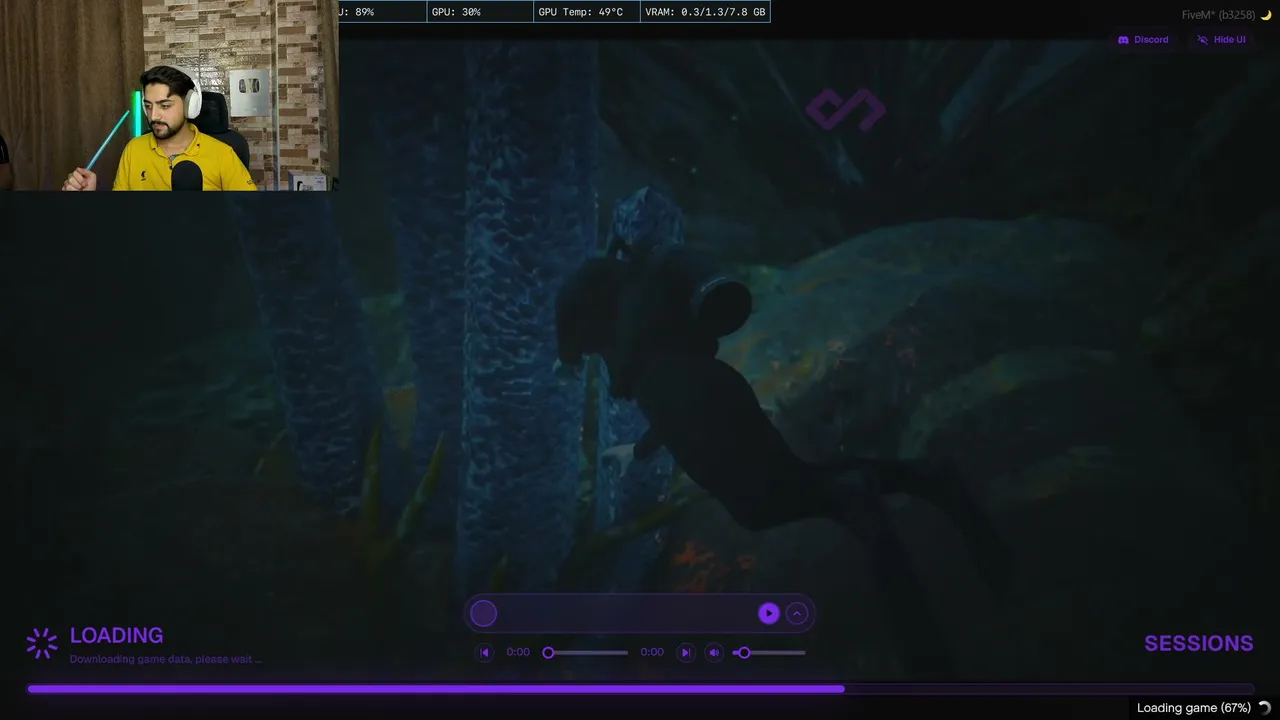1280x720 pixels.
Task: Click the LOADING heading text
Action: pos(116,636)
